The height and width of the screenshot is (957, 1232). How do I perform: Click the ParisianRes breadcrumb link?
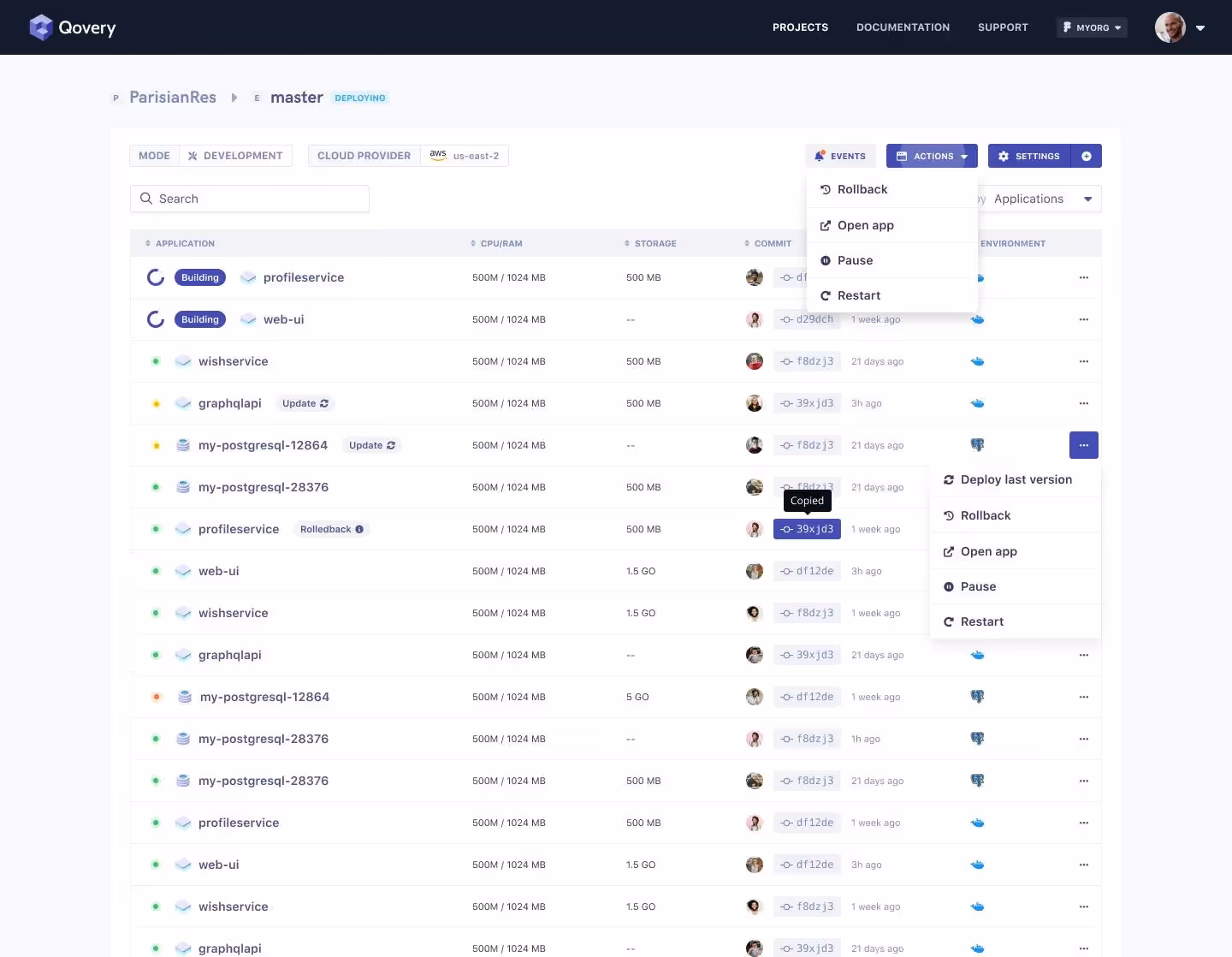pyautogui.click(x=173, y=98)
